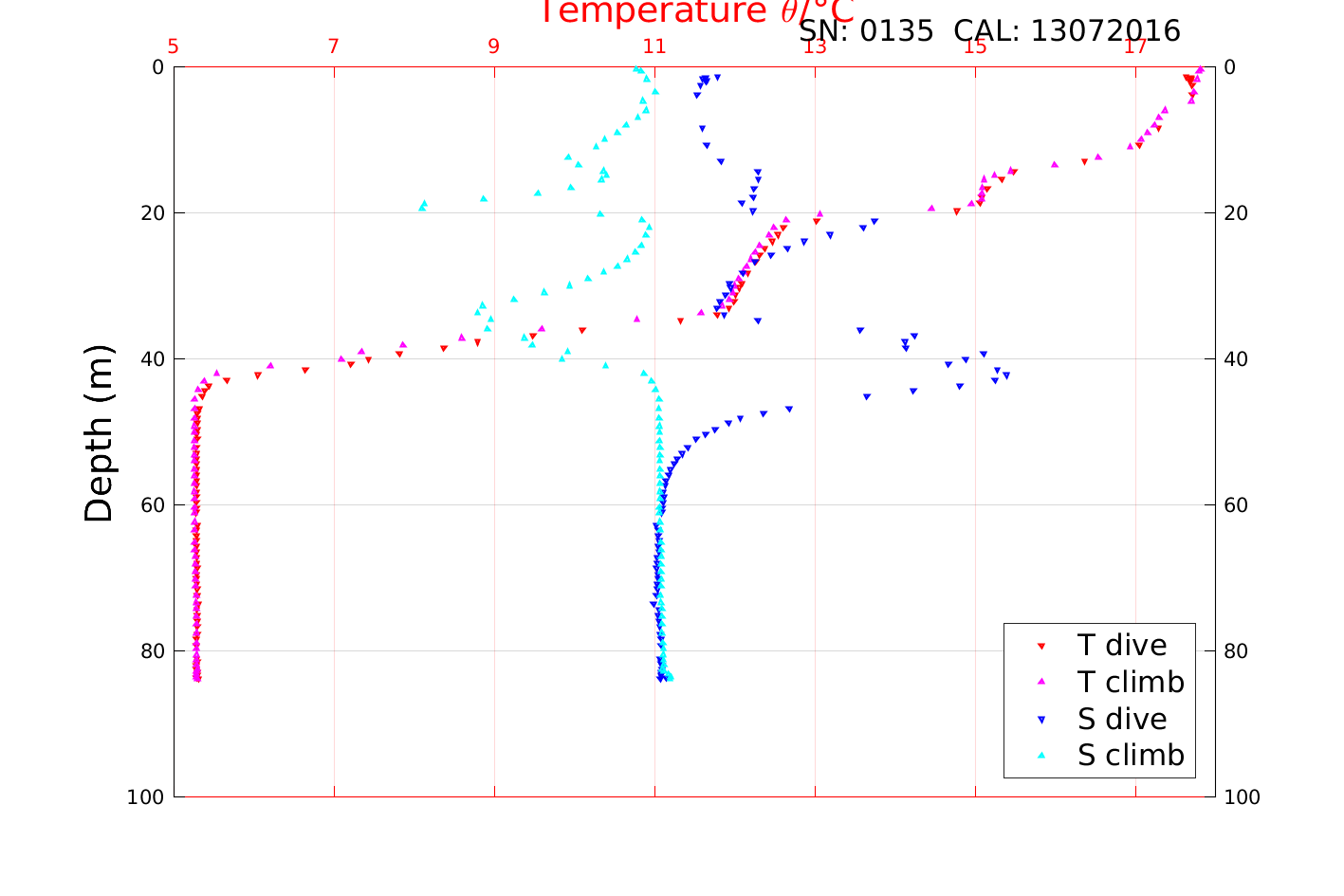Click the blue S dive legend marker
Screen dimensions: 1344x896
coord(1040,720)
